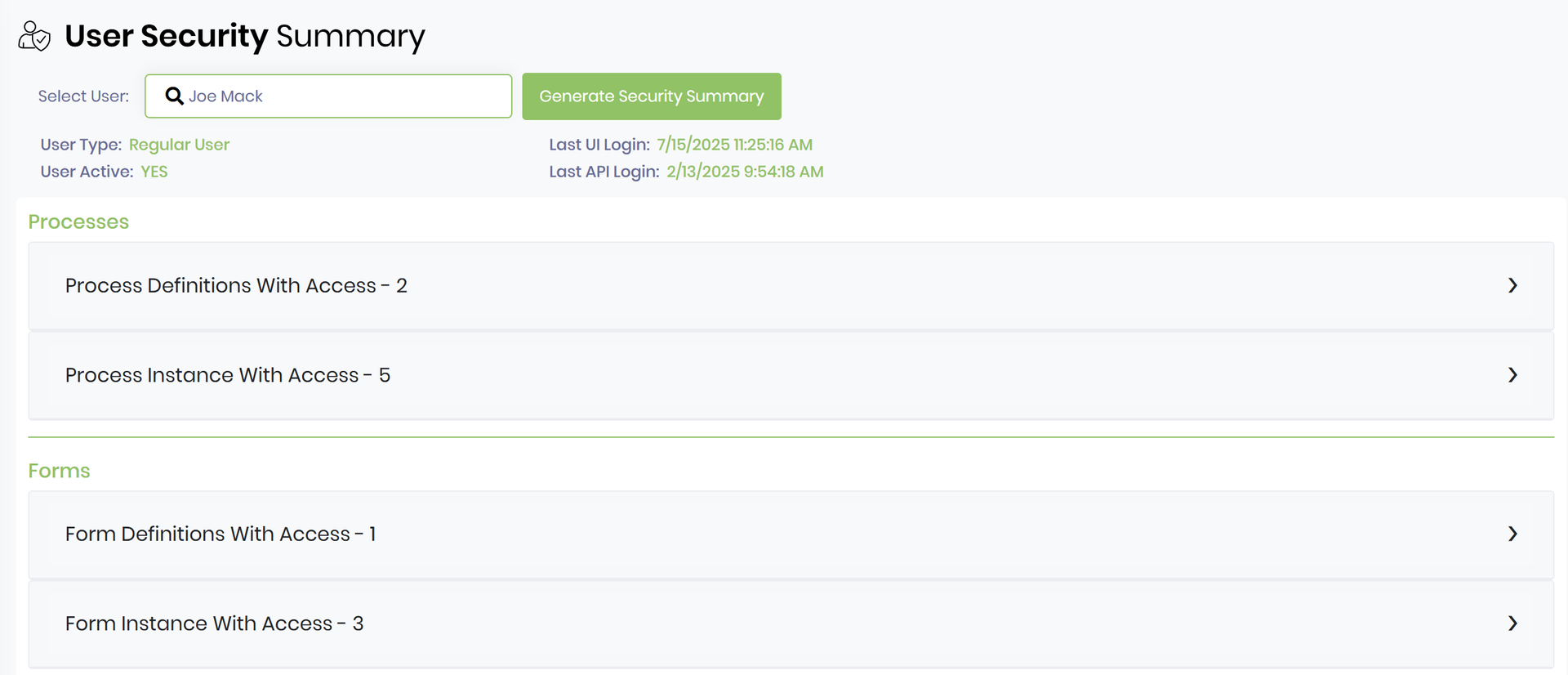This screenshot has height=675, width=1568.
Task: Expand Form Definitions With Access chevron
Action: (1512, 534)
